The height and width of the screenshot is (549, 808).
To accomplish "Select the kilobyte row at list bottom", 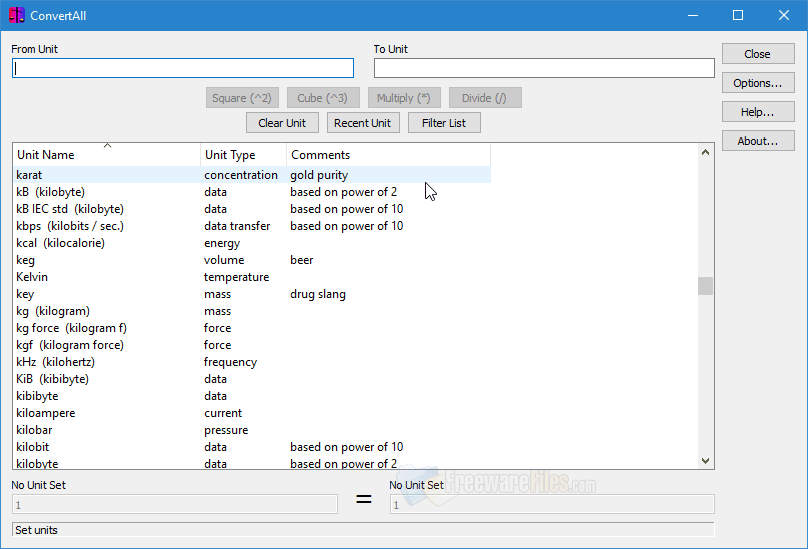I will (x=252, y=463).
